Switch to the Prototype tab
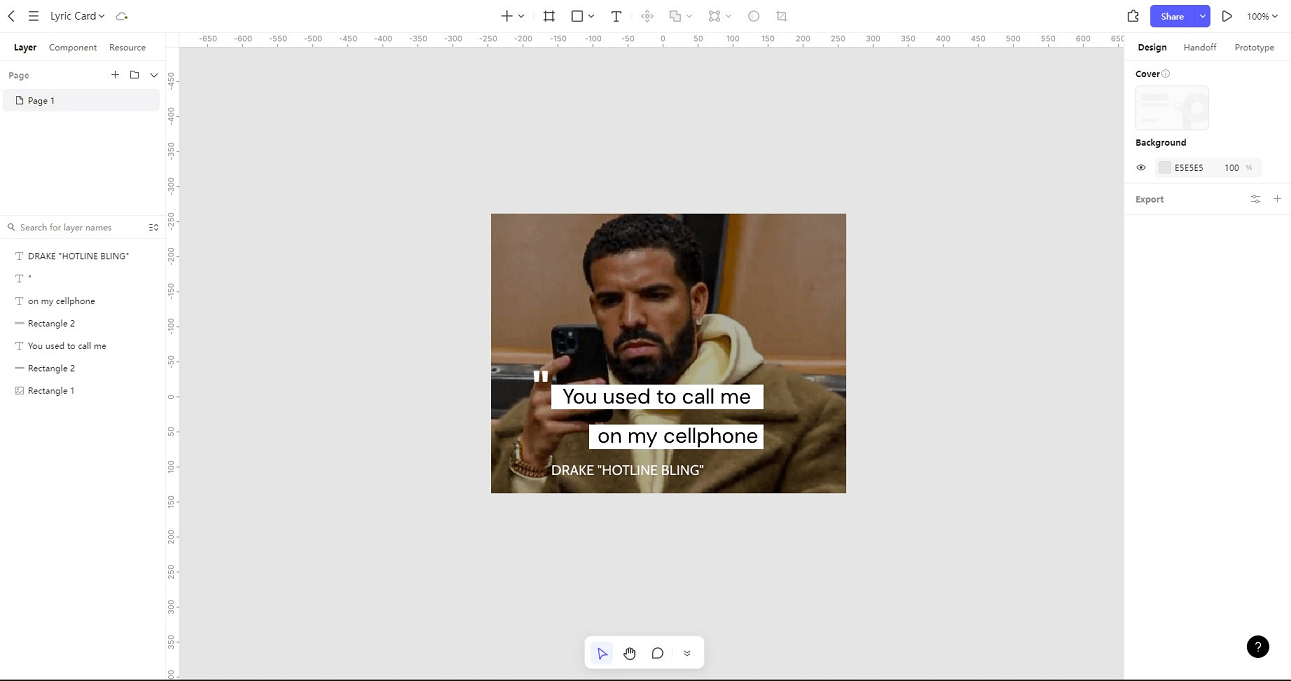The width and height of the screenshot is (1291, 681). [x=1254, y=47]
